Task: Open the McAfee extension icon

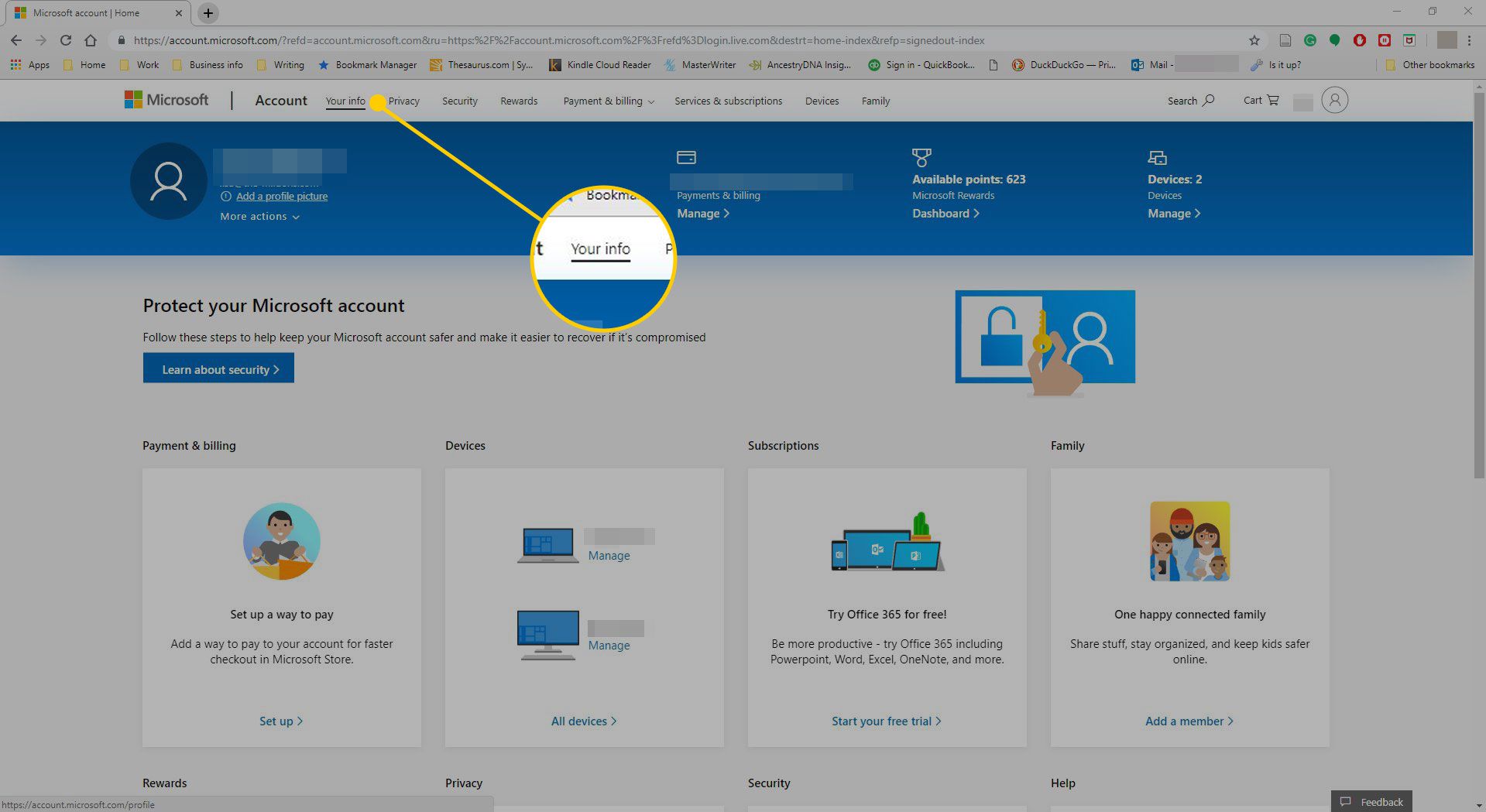Action: 1410,40
